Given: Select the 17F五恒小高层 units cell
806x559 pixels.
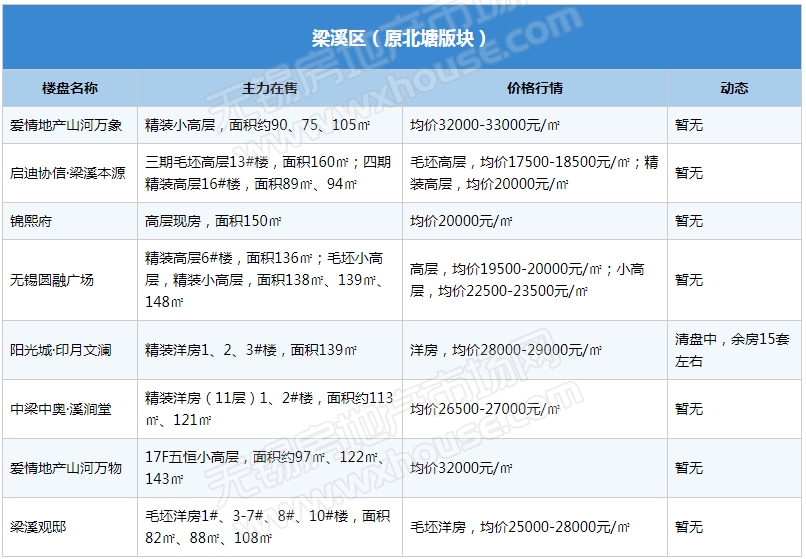Looking at the screenshot, I should pyautogui.click(x=268, y=468).
